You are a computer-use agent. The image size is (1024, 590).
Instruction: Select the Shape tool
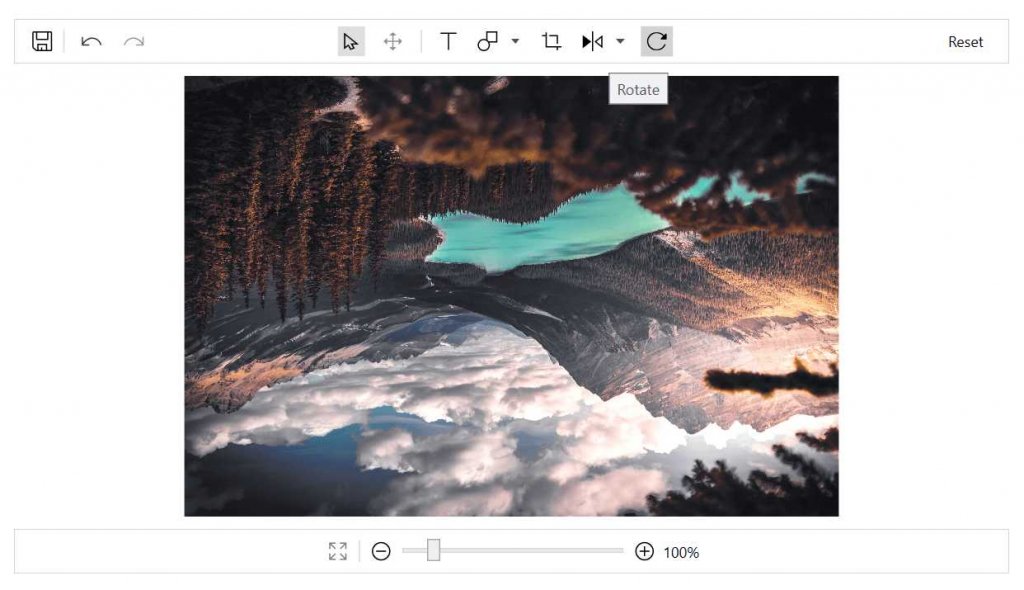[489, 41]
